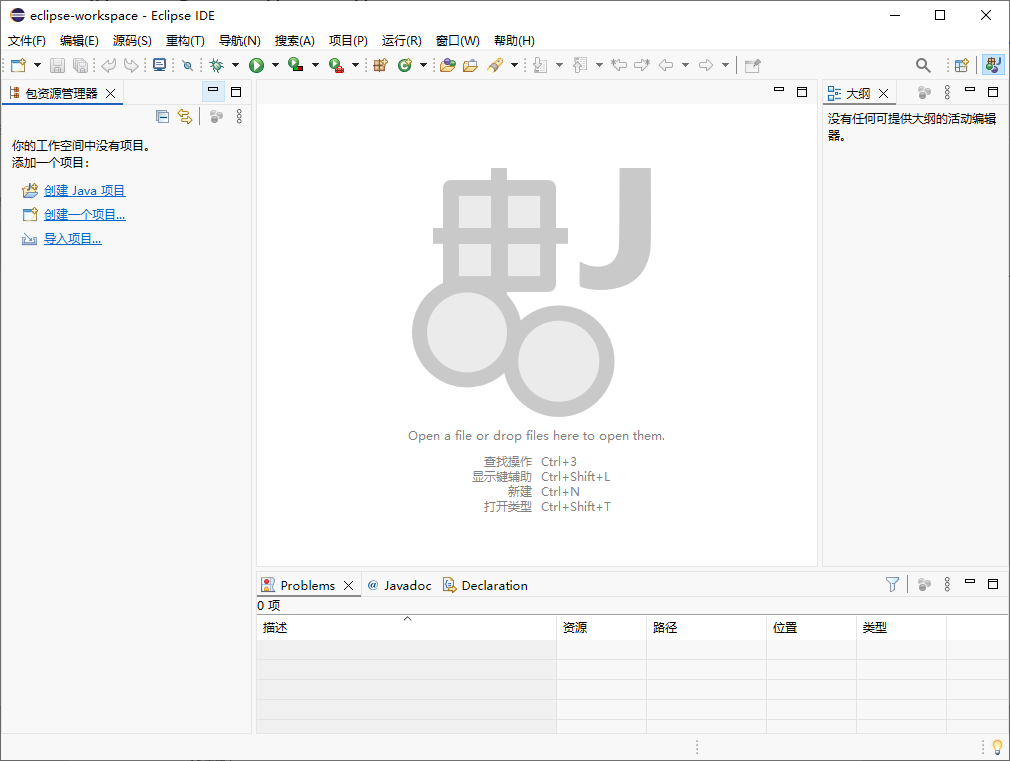The image size is (1010, 761).
Task: Open the 文件(F) menu
Action: point(27,41)
